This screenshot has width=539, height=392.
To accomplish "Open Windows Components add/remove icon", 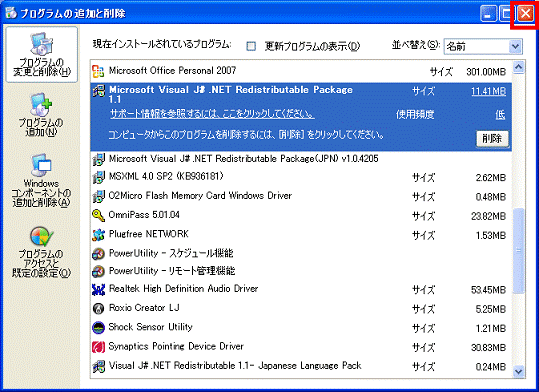I will click(x=41, y=165).
